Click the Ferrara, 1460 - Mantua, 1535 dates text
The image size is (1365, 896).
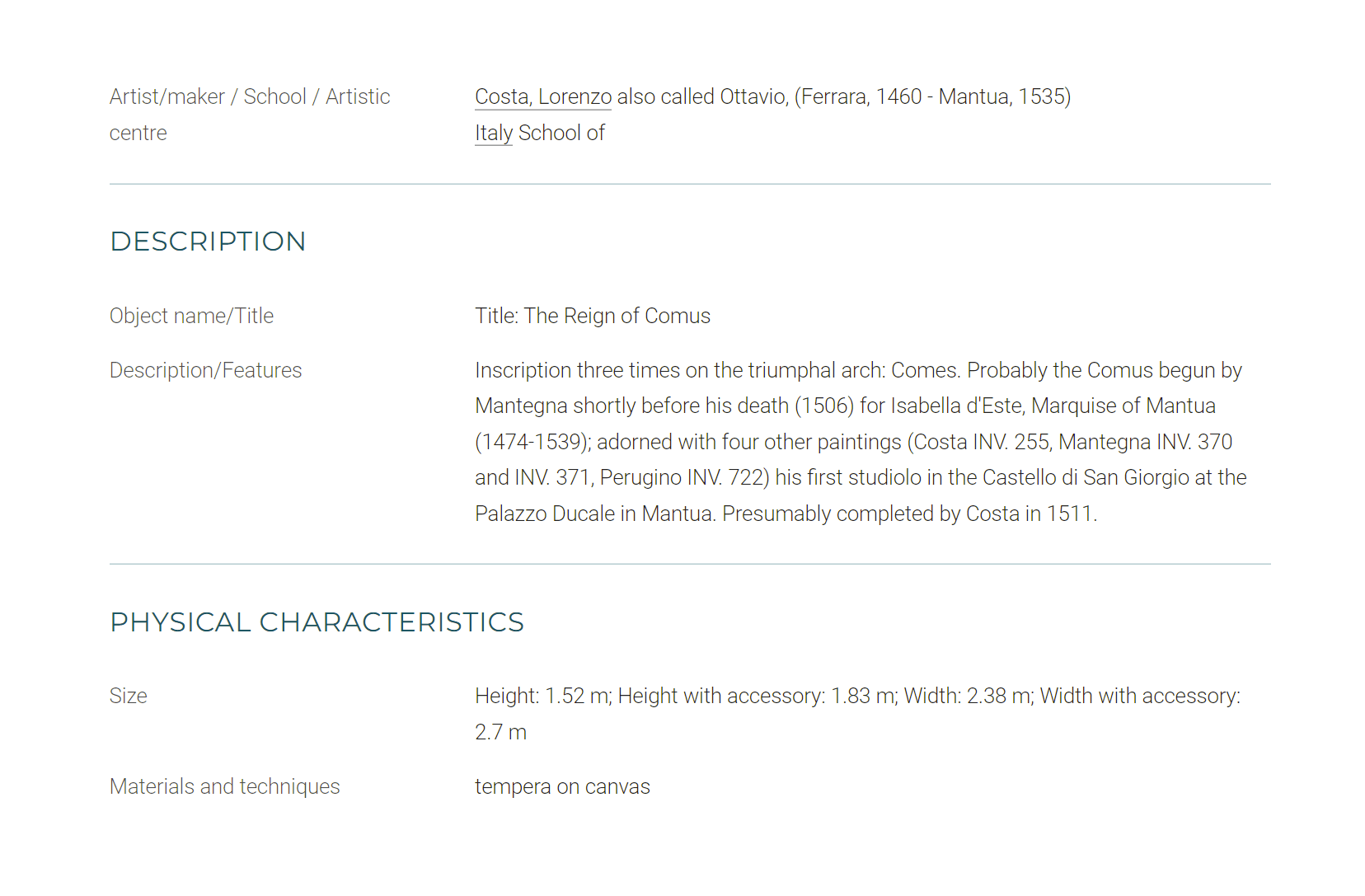[932, 97]
